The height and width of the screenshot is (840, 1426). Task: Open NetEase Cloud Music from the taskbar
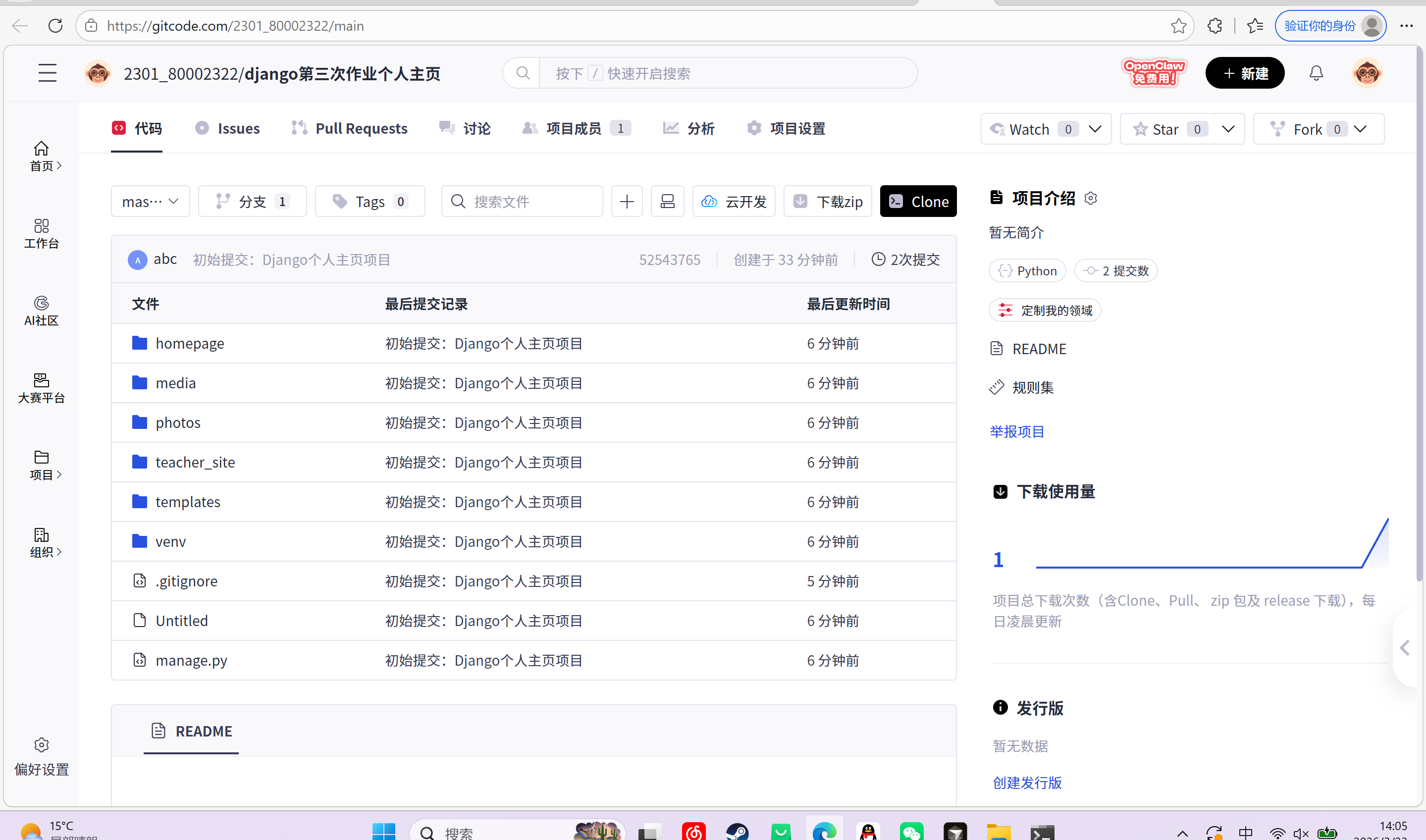pyautogui.click(x=693, y=831)
